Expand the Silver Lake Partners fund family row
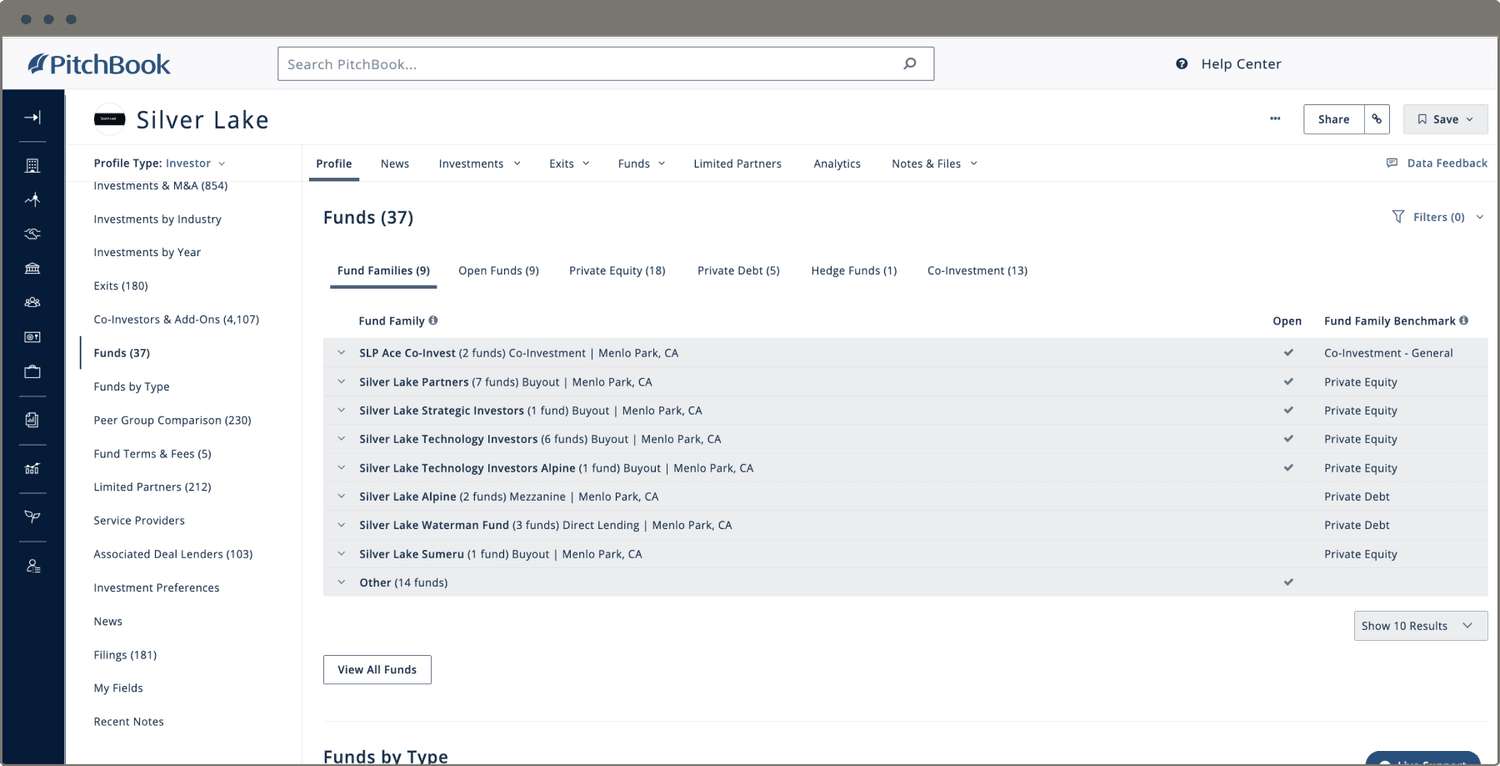Image resolution: width=1500 pixels, height=766 pixels. (x=341, y=382)
